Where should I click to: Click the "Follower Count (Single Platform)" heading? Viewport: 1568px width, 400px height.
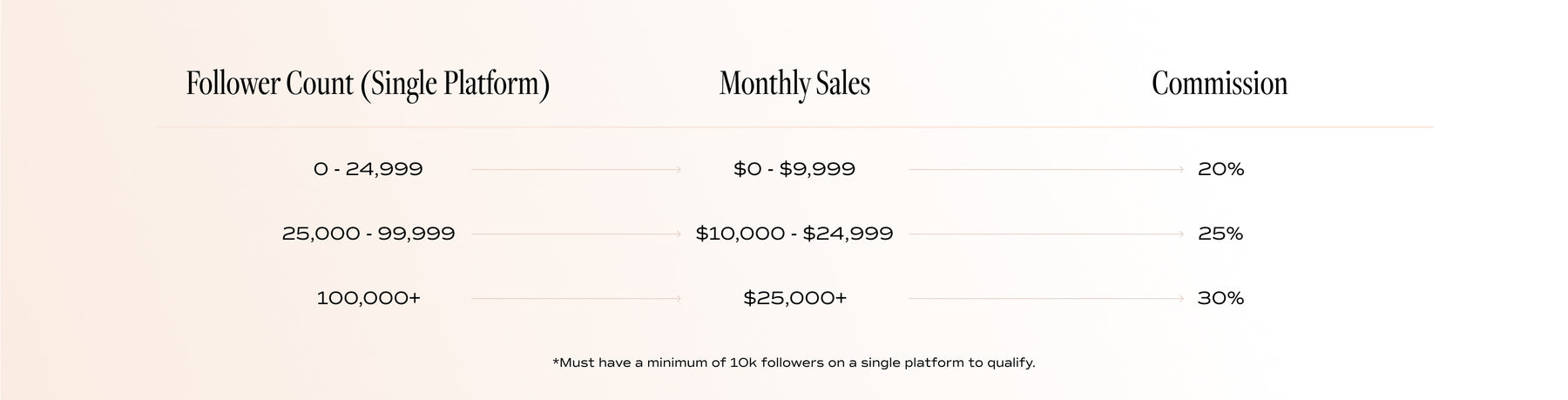pos(368,84)
